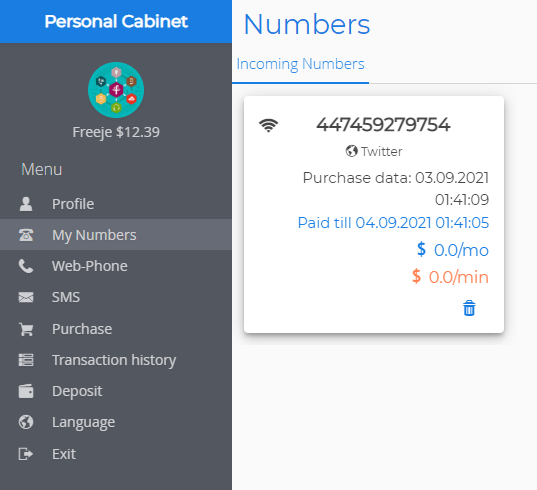This screenshot has height=490, width=537.
Task: Click the Exit sign-out icon
Action: (26, 454)
